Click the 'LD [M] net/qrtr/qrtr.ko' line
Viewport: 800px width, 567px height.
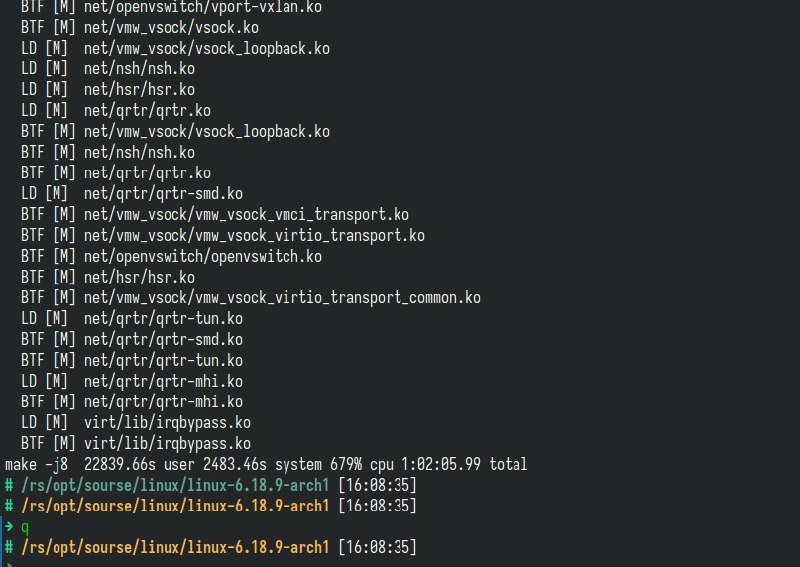click(115, 111)
